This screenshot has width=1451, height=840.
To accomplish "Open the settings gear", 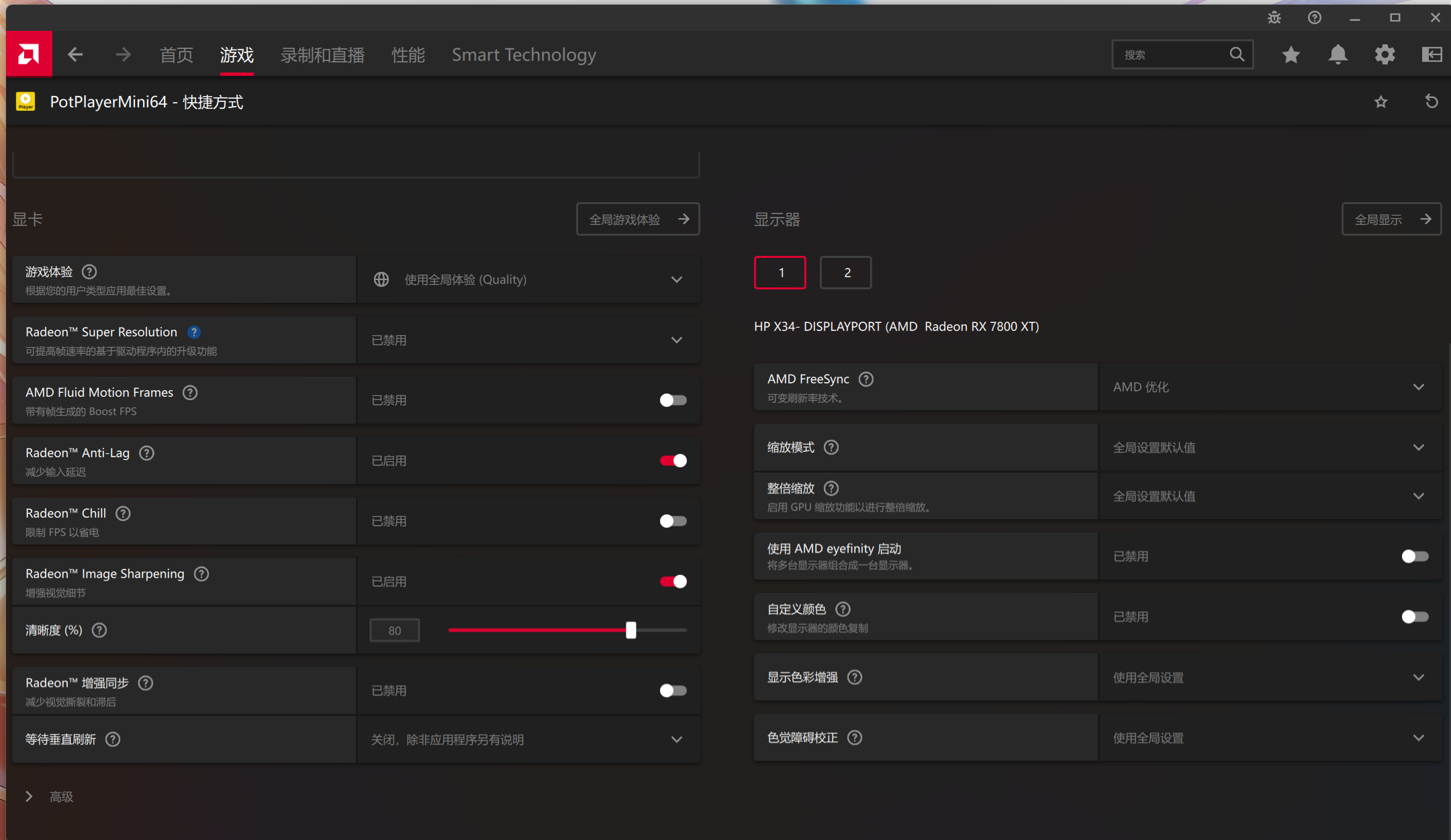I will [1385, 54].
